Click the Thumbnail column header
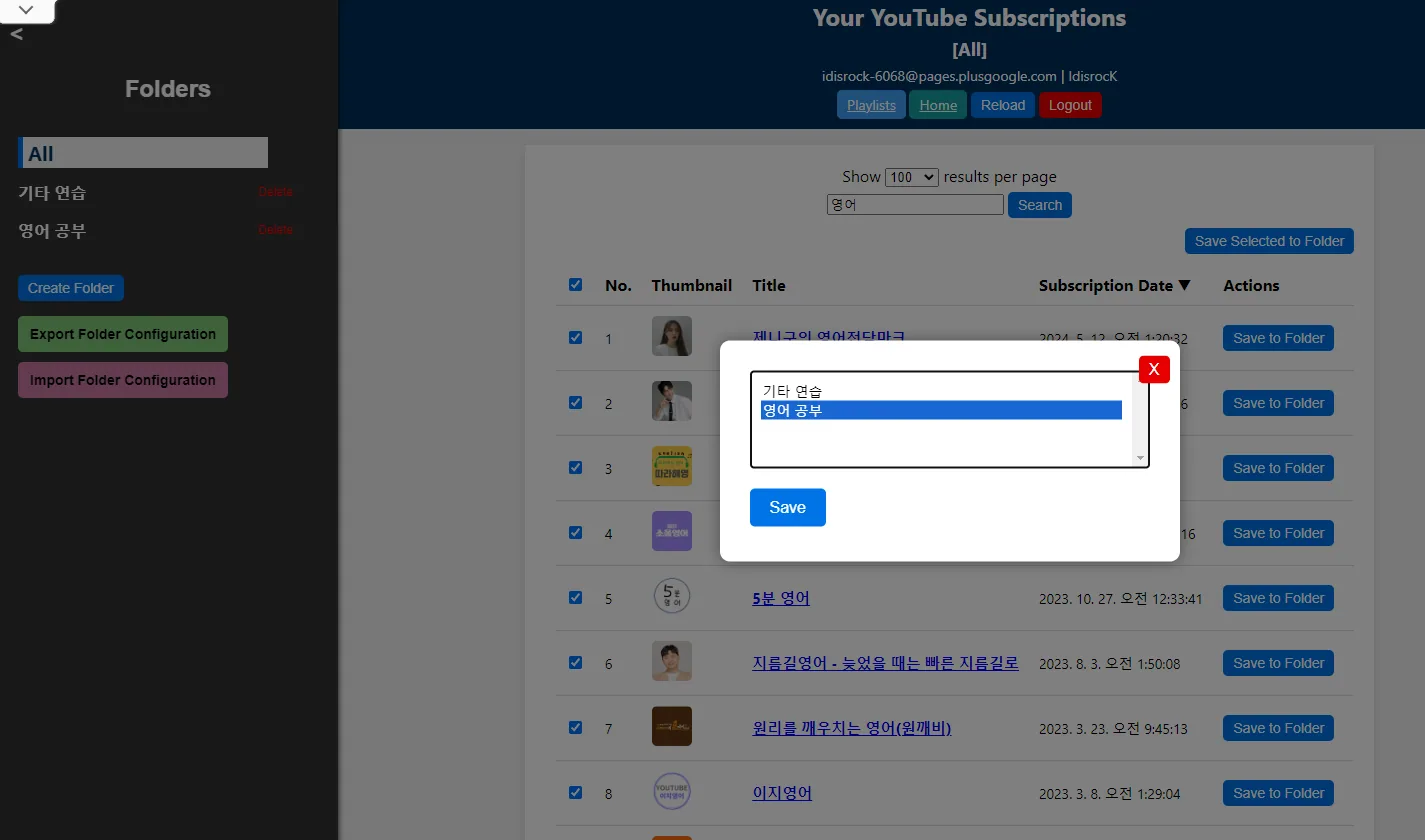This screenshot has height=840, width=1425. point(692,286)
